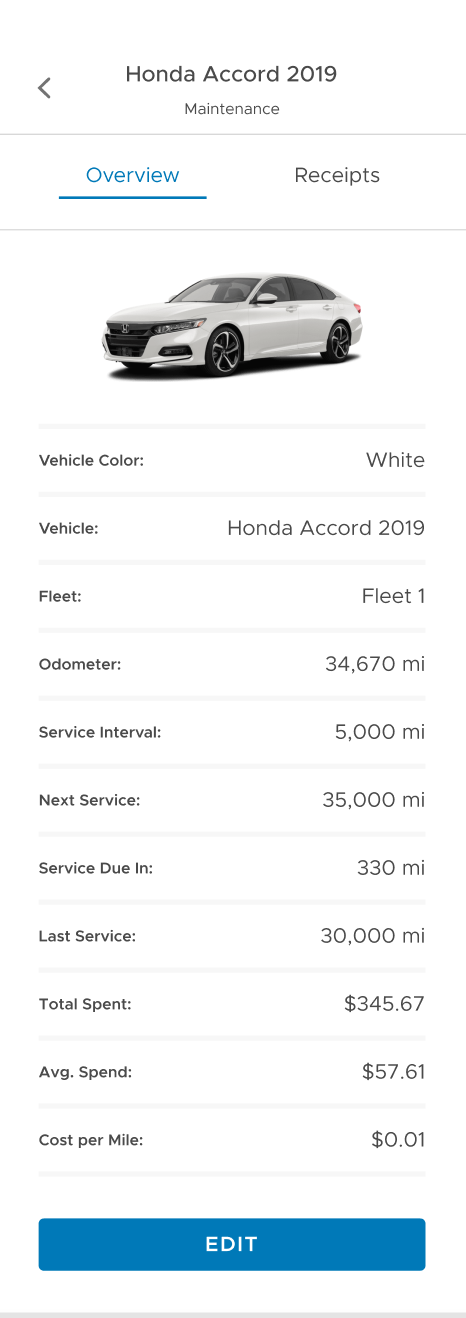Select the Service Interval 5,000 mi value
This screenshot has height=1318, width=466.
380,732
